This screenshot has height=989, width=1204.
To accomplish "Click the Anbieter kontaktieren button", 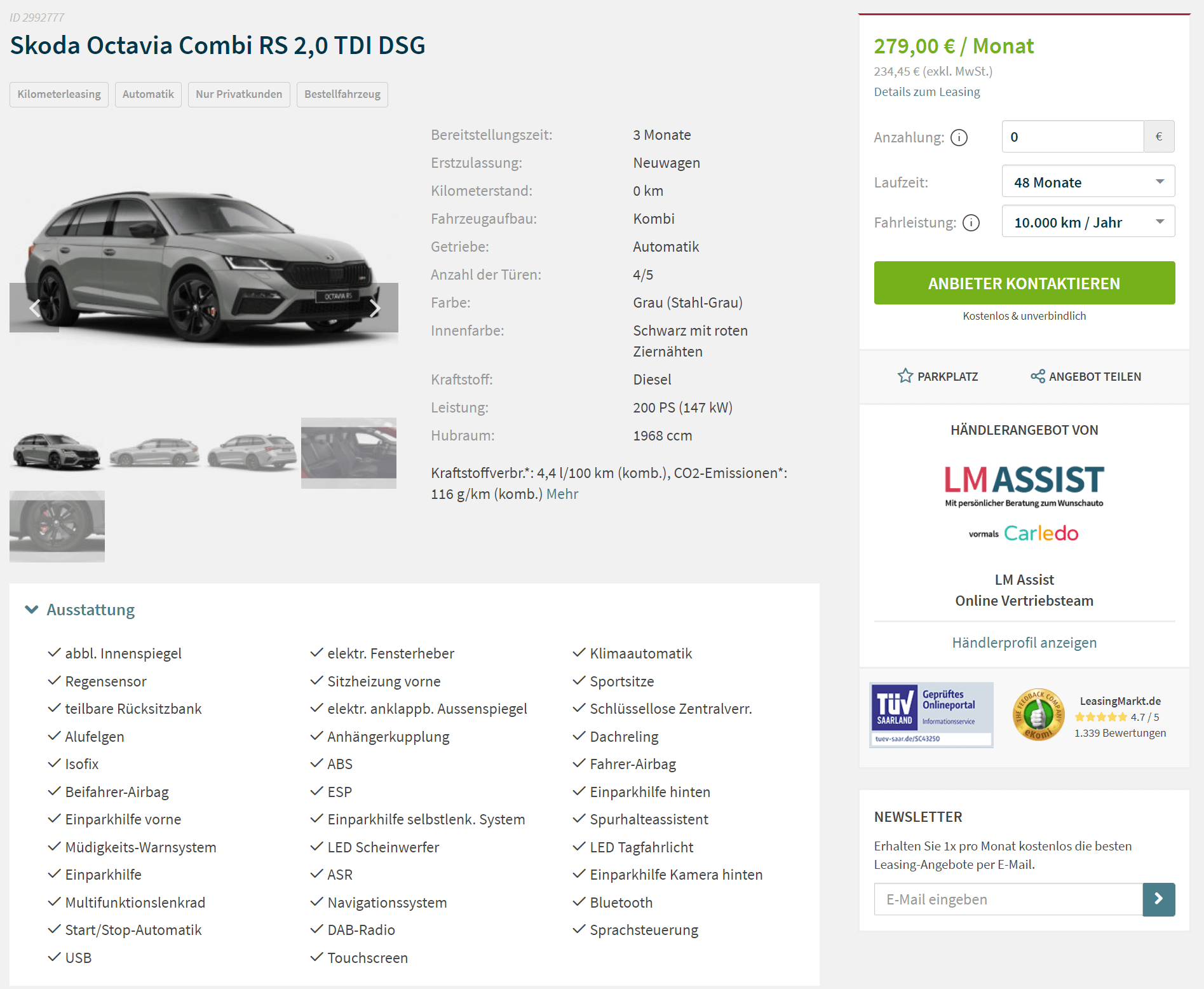I will 1024,283.
